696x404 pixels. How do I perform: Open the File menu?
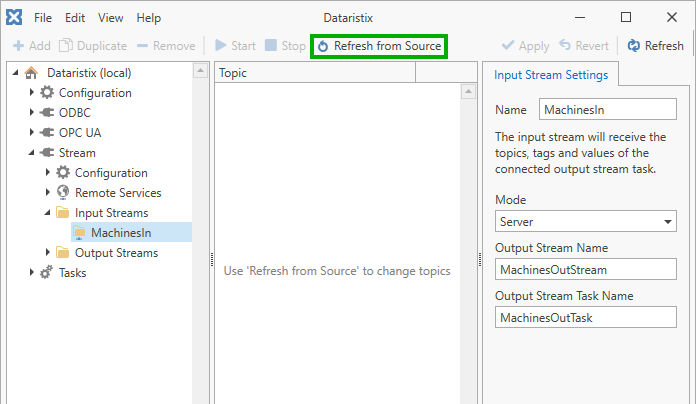pyautogui.click(x=43, y=18)
